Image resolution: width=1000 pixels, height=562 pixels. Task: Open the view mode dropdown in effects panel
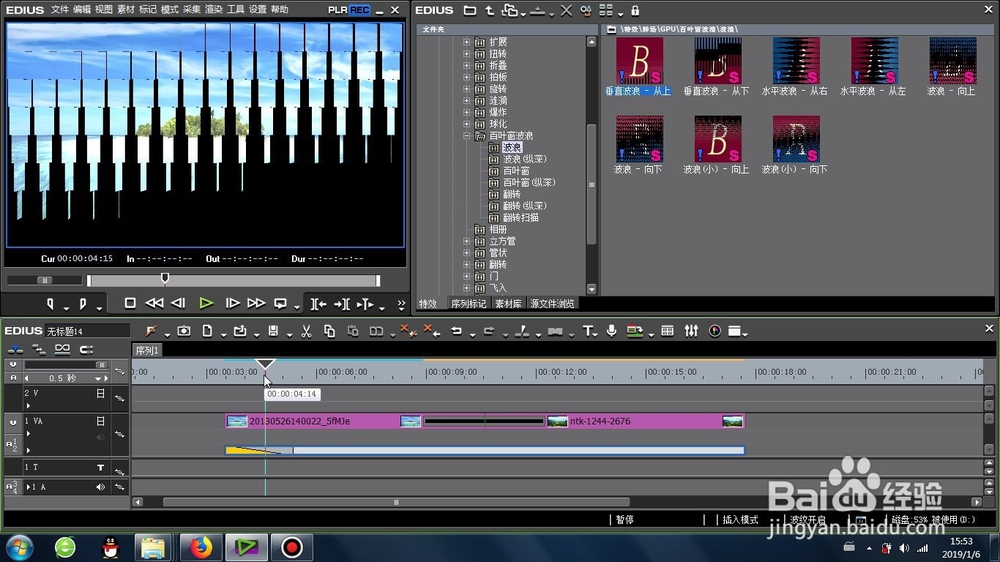(x=621, y=14)
